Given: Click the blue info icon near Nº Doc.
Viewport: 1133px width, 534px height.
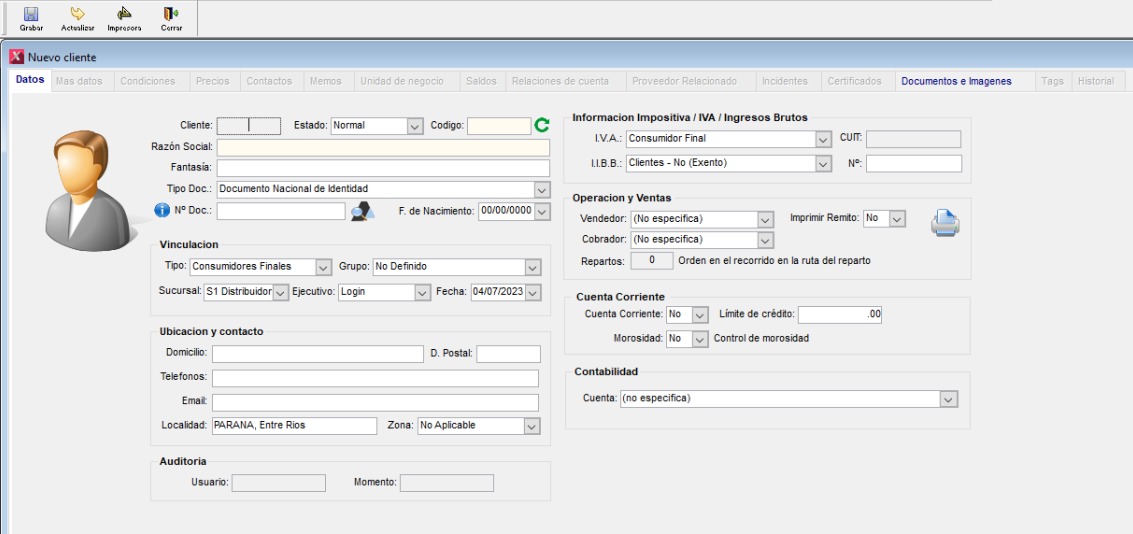Looking at the screenshot, I should tap(162, 211).
